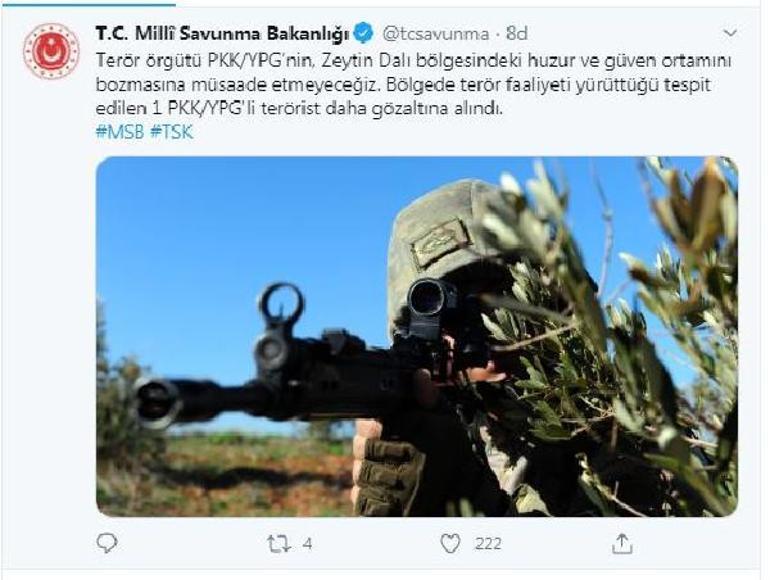
Task: Click the tweet line ending 'gözaltına alındı.'
Action: coord(300,109)
